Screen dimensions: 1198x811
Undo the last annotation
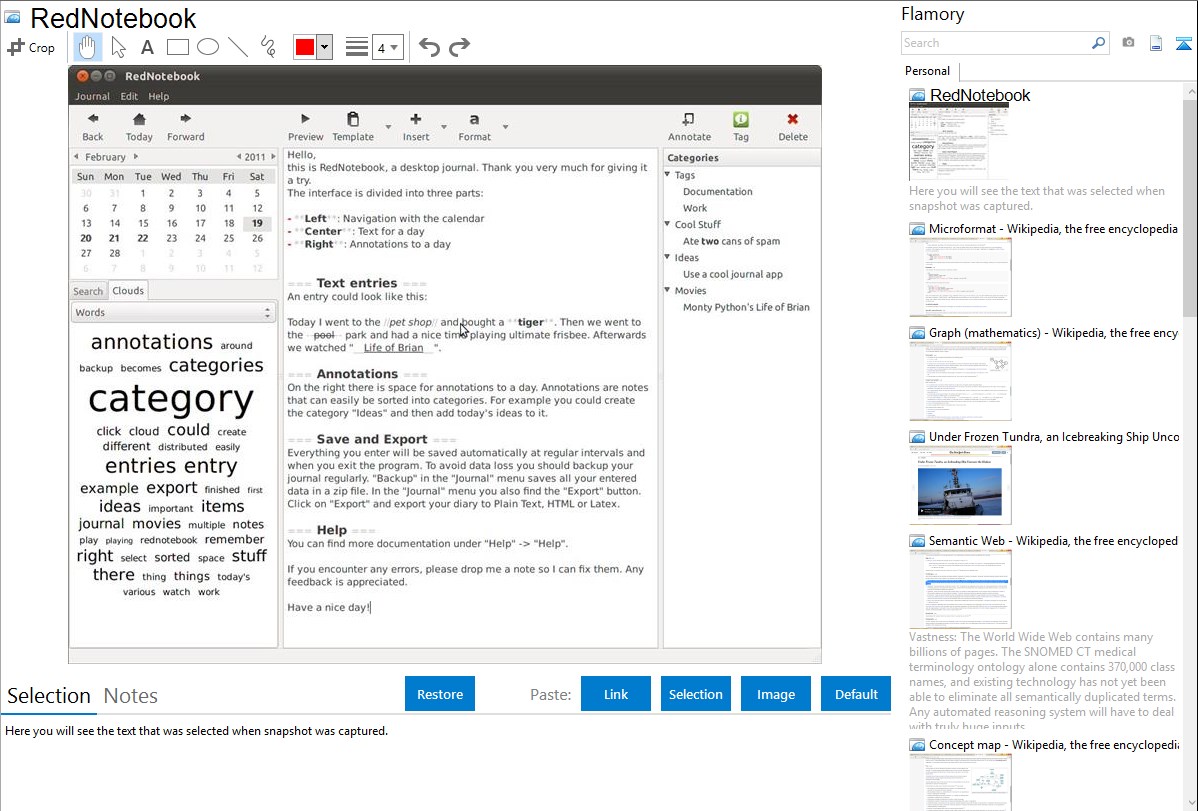coord(429,47)
